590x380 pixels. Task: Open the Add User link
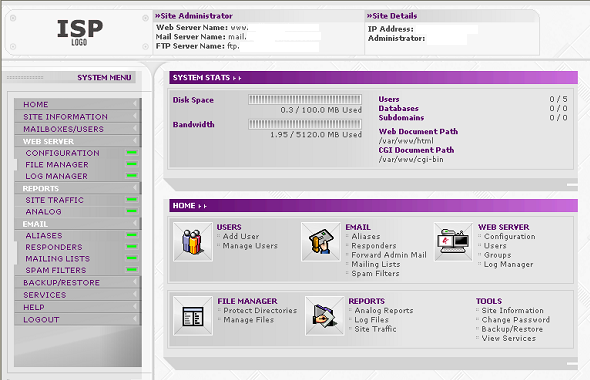point(241,236)
